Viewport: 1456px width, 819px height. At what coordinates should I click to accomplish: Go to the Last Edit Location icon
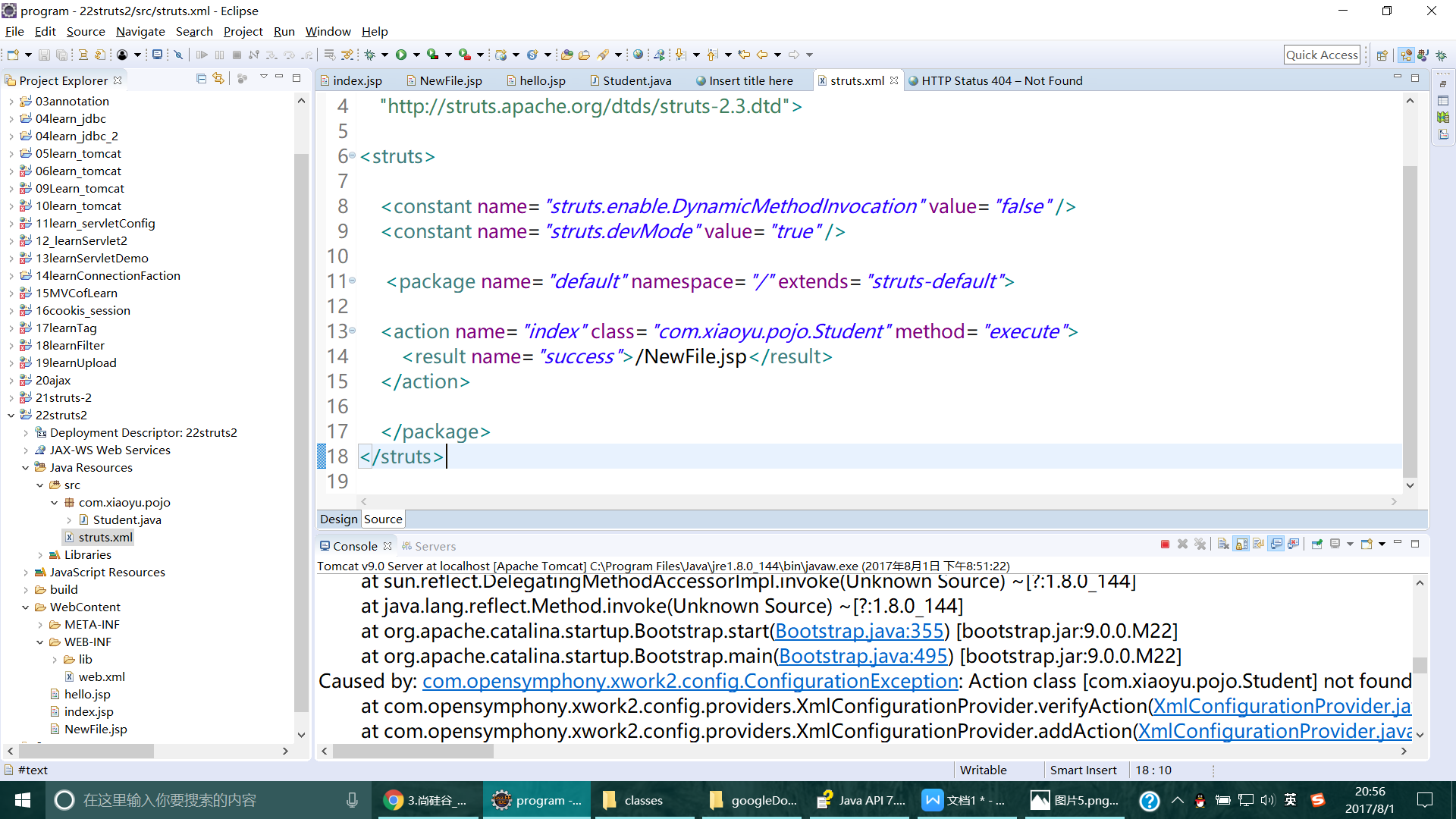pos(744,55)
